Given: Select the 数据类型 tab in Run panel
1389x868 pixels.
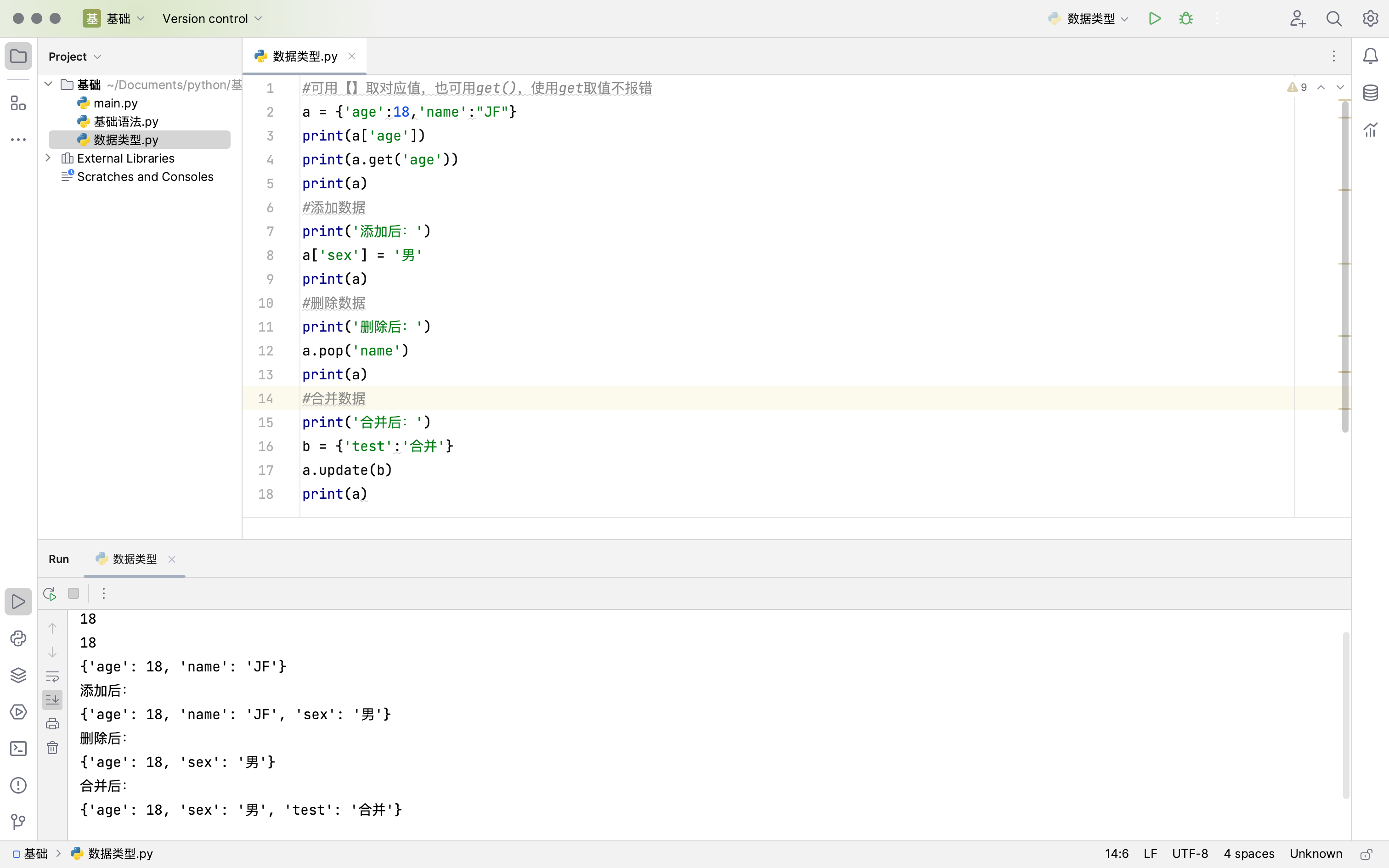Looking at the screenshot, I should point(134,559).
